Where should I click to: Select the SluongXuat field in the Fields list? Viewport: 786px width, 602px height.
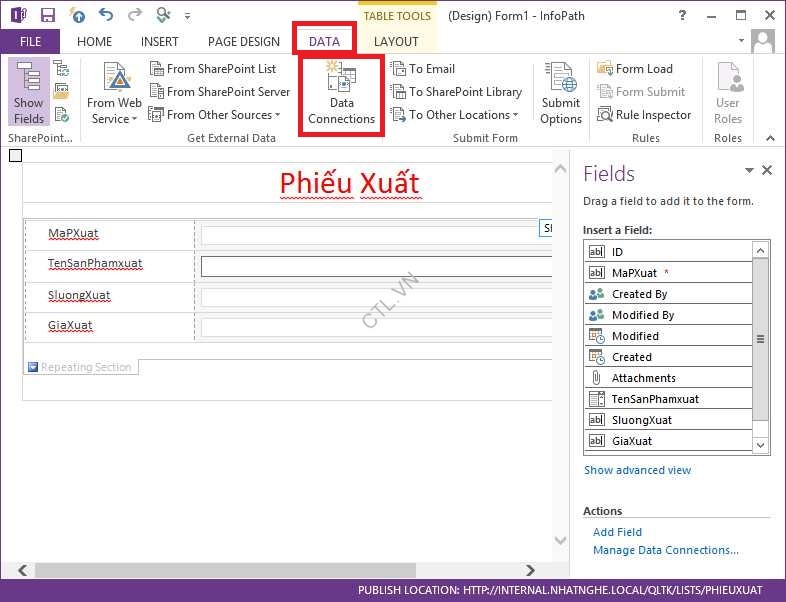click(641, 420)
